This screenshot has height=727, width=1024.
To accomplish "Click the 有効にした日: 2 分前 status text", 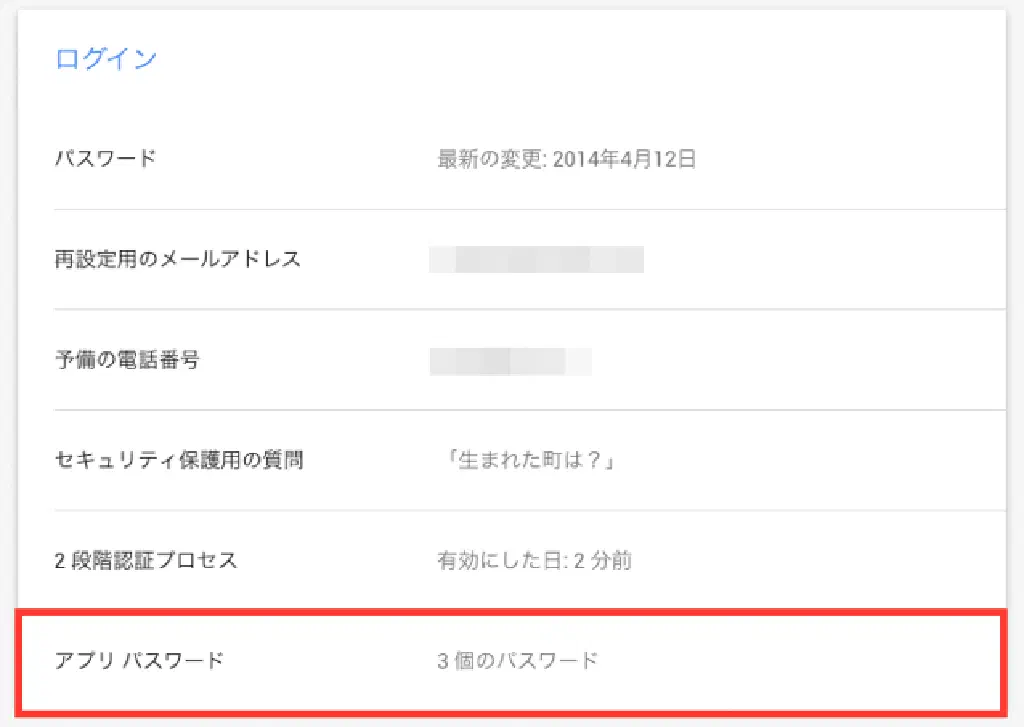I will 534,560.
